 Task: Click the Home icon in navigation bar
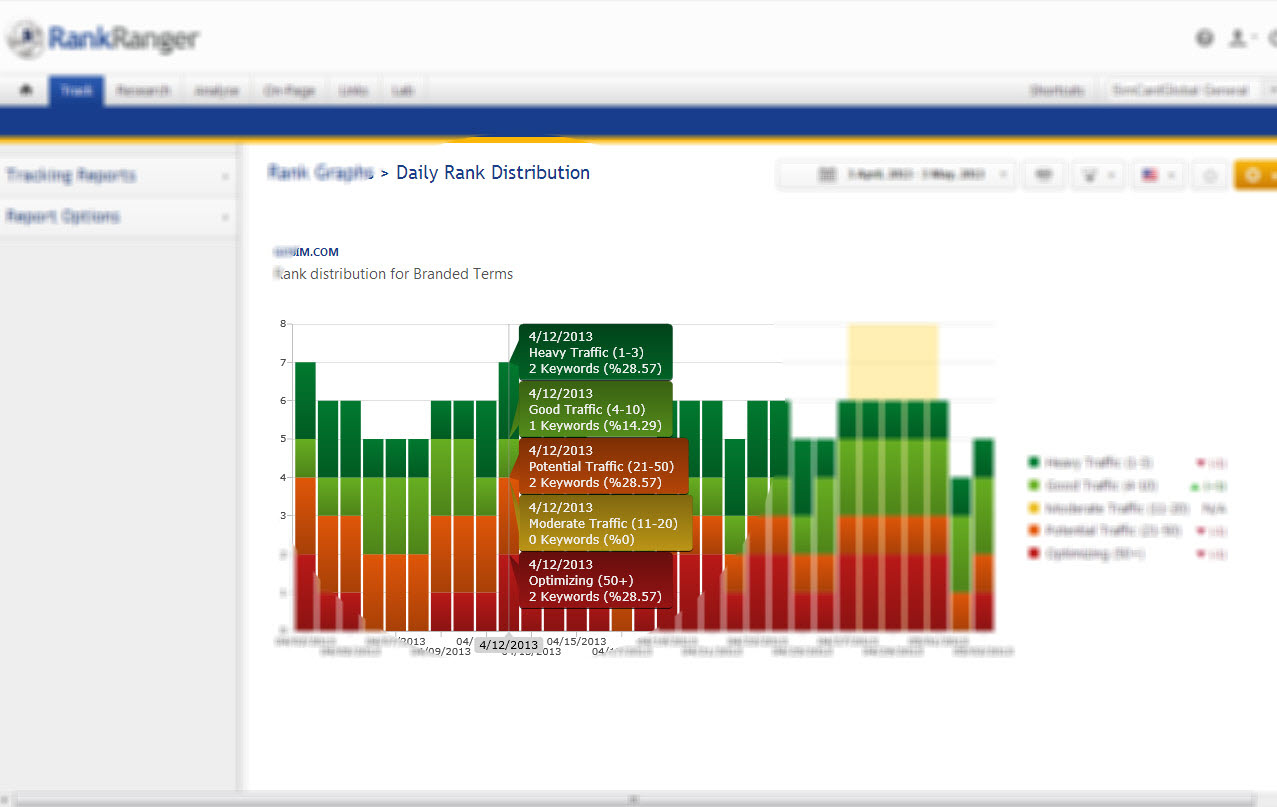pyautogui.click(x=25, y=90)
